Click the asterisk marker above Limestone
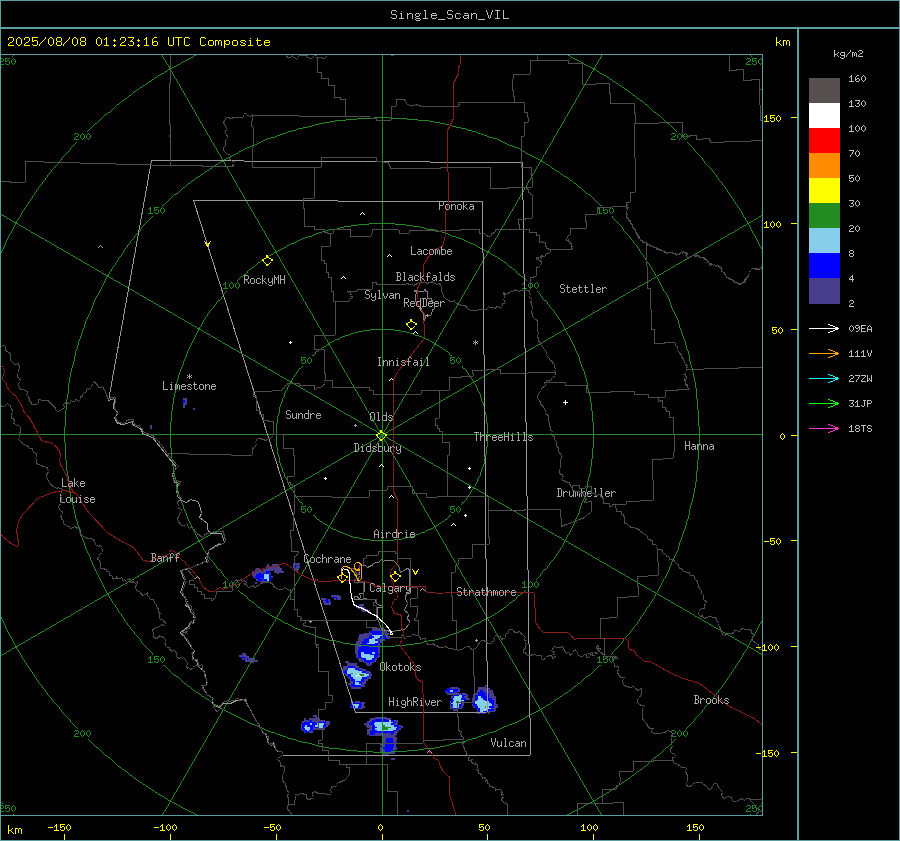This screenshot has height=841, width=900. 189,377
